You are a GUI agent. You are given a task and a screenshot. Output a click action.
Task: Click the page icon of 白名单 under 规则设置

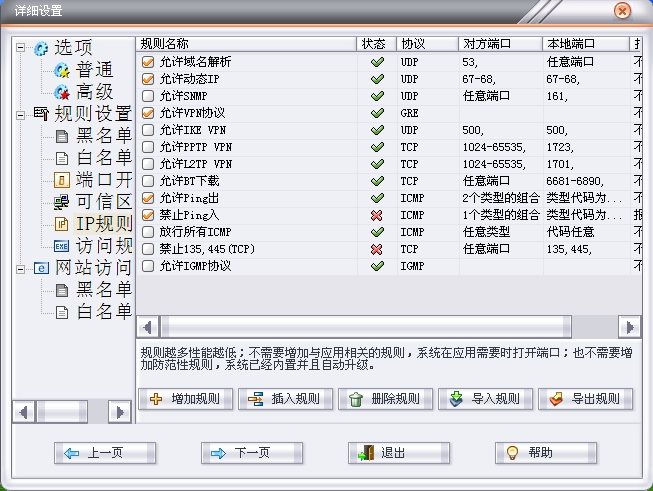click(x=62, y=158)
